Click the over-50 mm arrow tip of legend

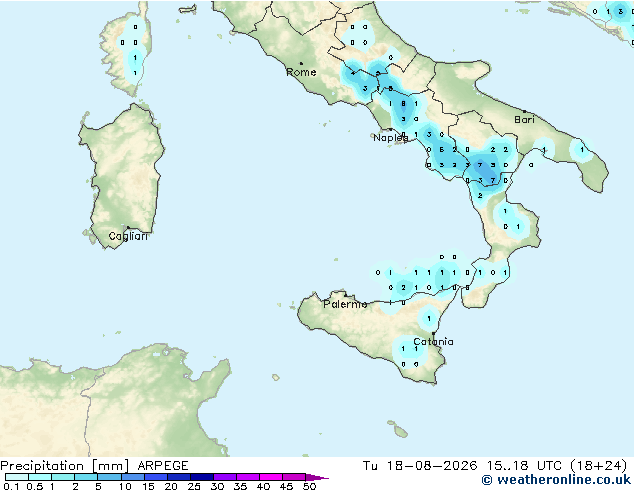[x=317, y=477]
